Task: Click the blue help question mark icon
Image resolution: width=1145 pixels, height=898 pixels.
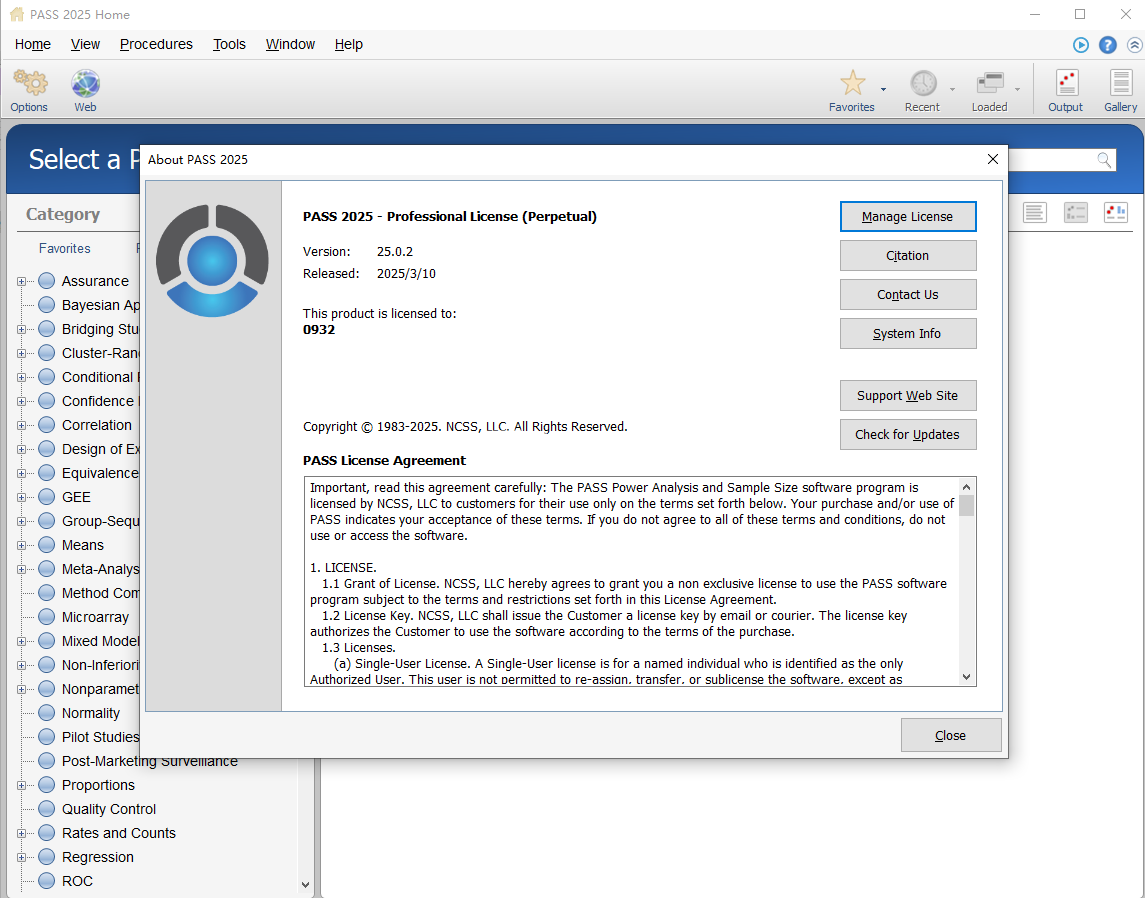Action: pyautogui.click(x=1108, y=45)
